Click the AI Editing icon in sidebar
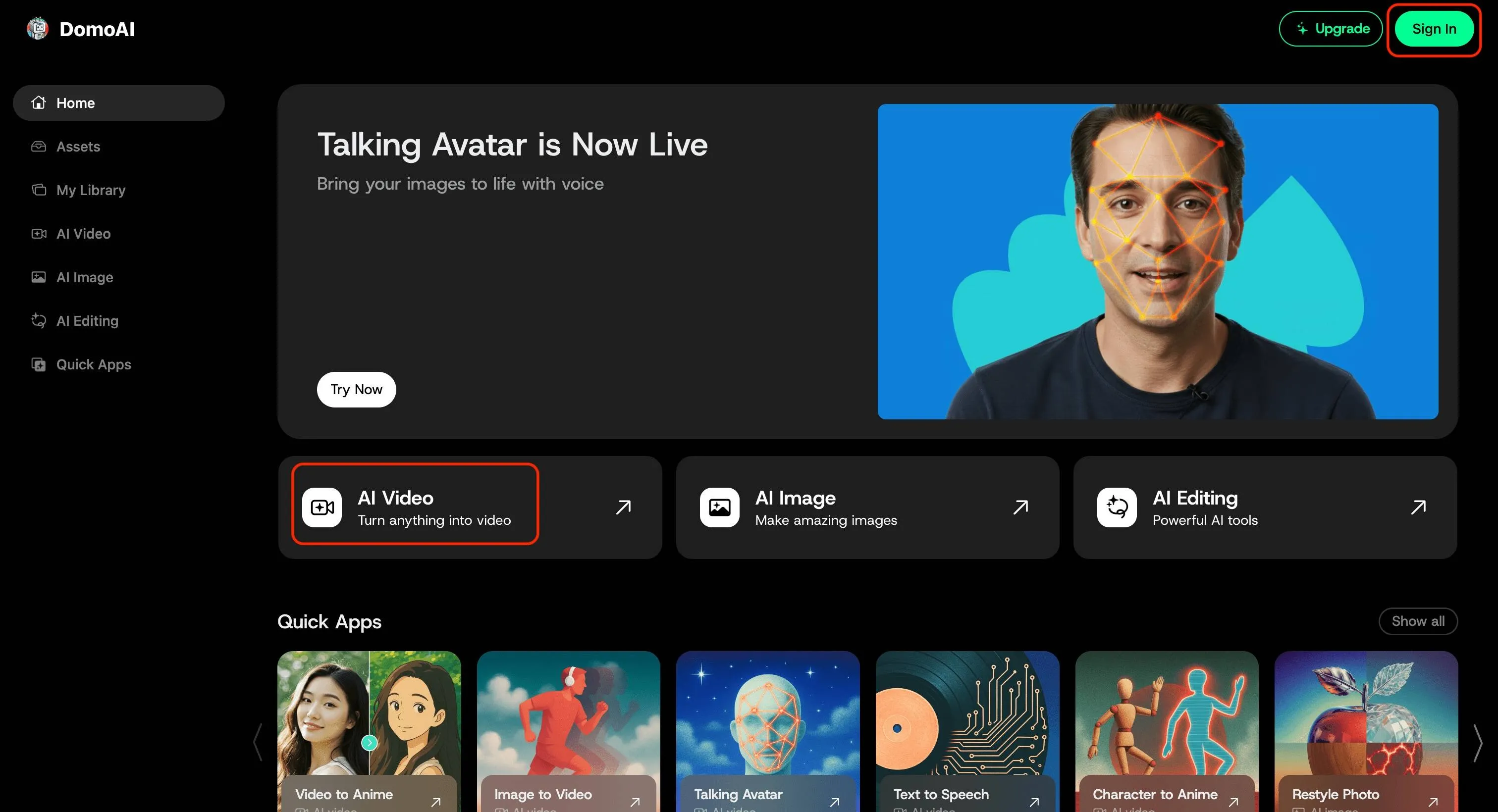This screenshot has height=812, width=1498. tap(38, 321)
